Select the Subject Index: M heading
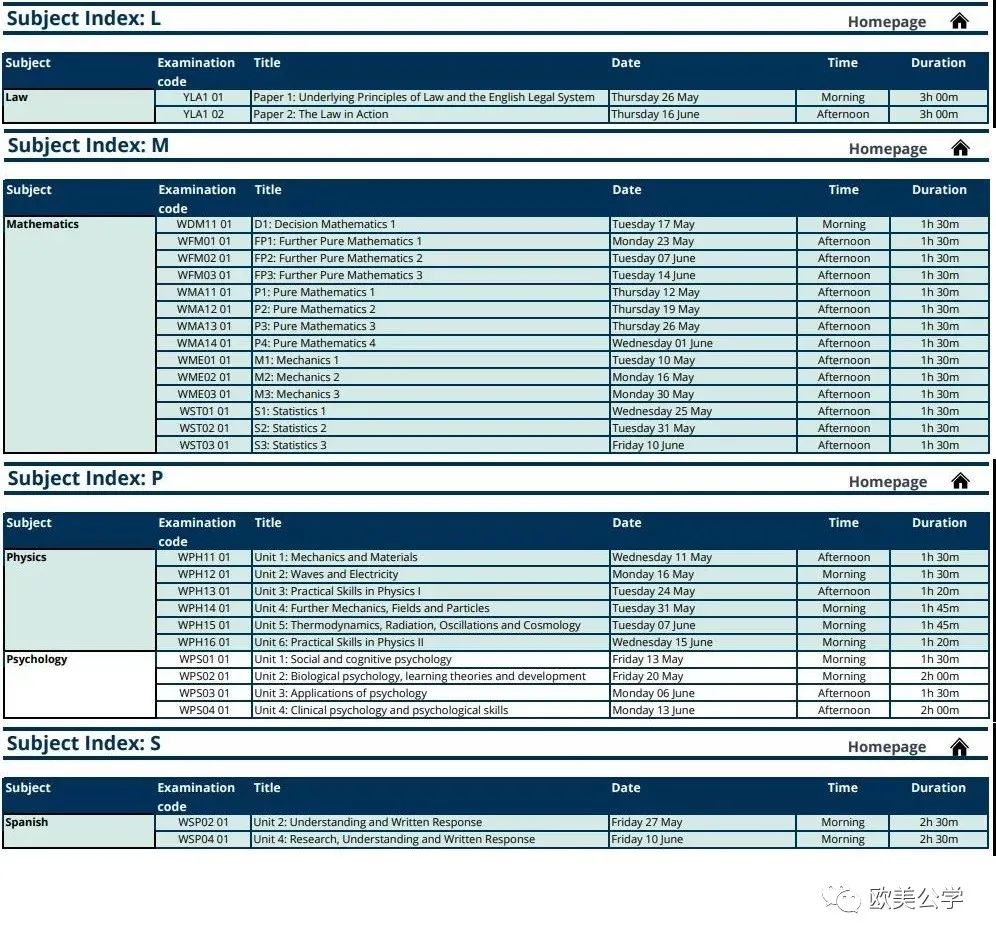 (88, 146)
